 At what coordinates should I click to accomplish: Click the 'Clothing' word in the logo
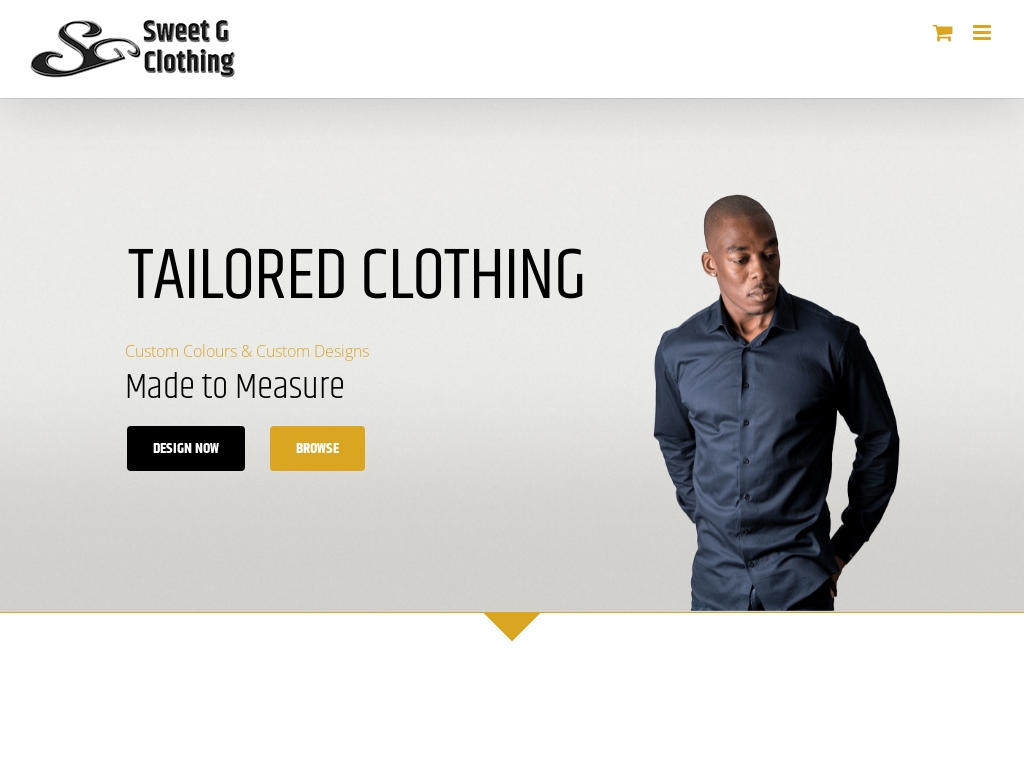[189, 62]
